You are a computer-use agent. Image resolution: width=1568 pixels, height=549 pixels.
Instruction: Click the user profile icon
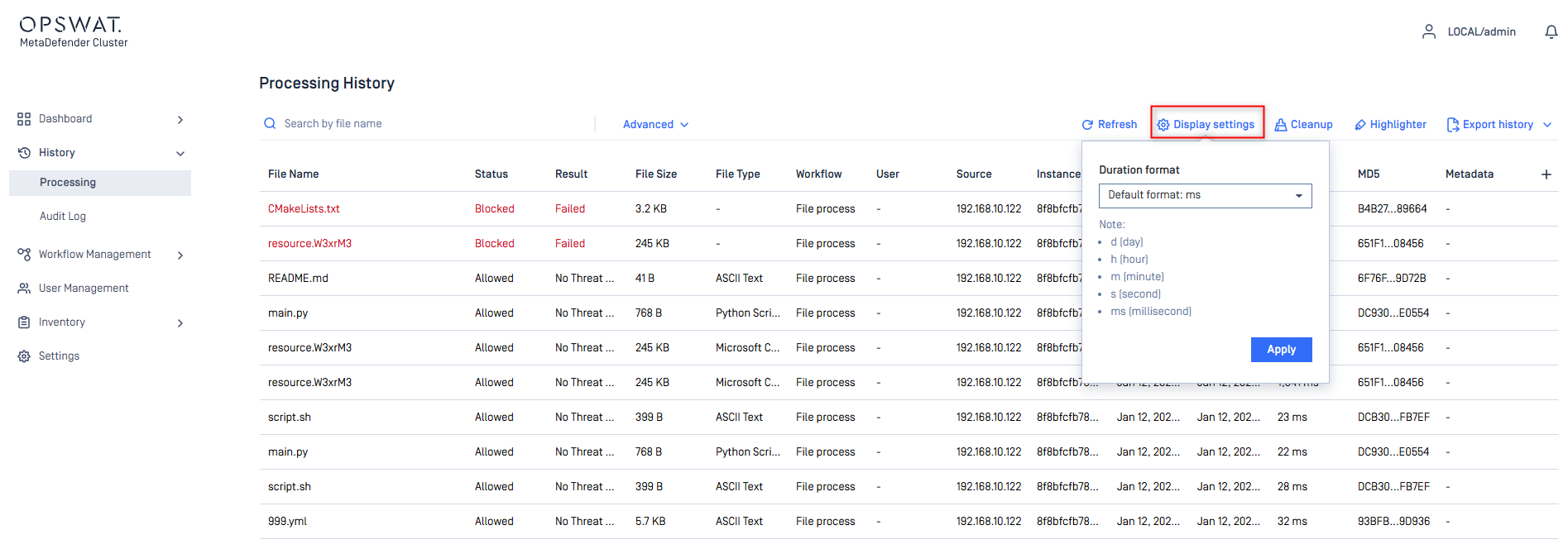point(1428,31)
